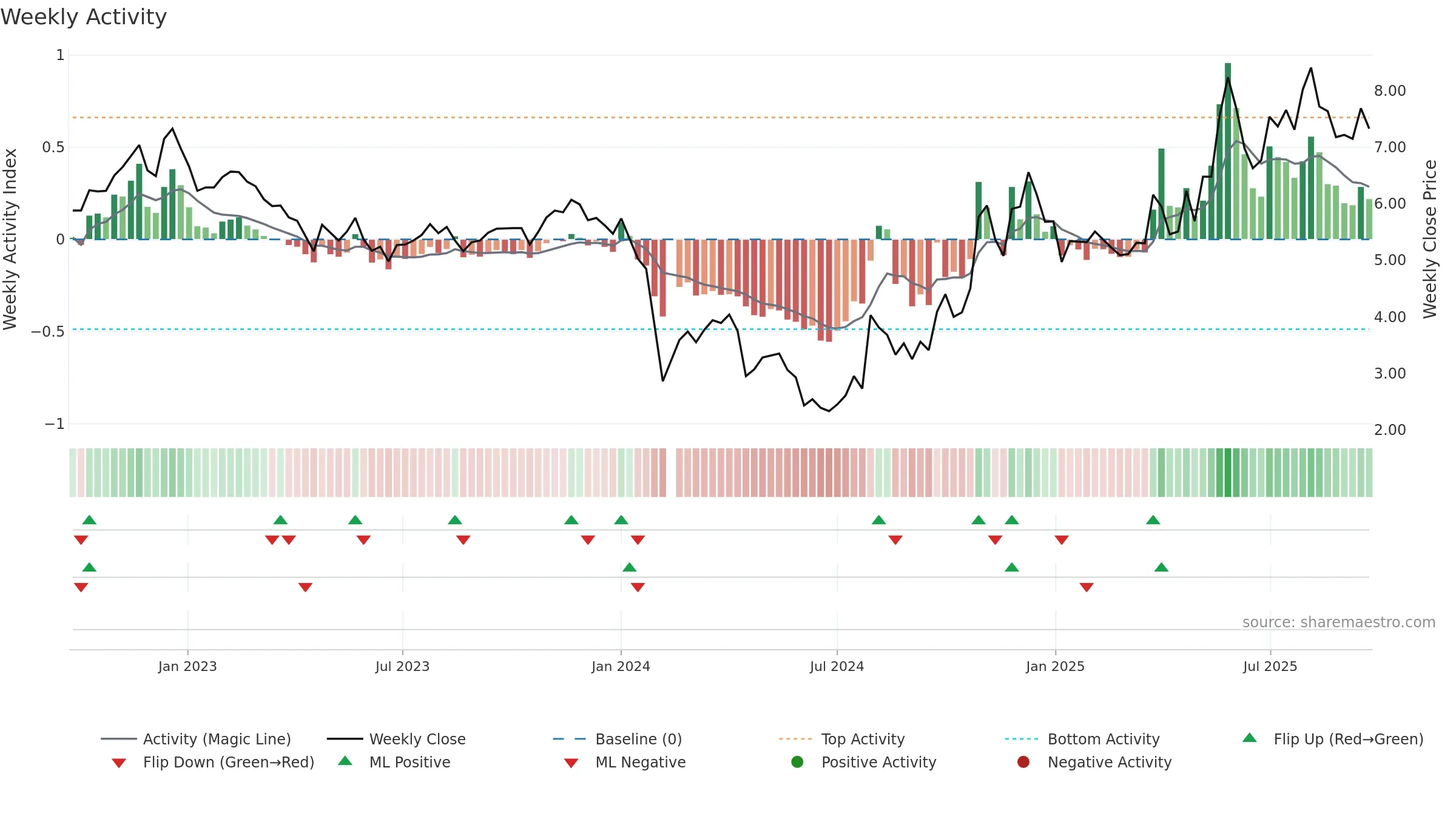Toggle the Baseline (0) legend entry

(617, 739)
